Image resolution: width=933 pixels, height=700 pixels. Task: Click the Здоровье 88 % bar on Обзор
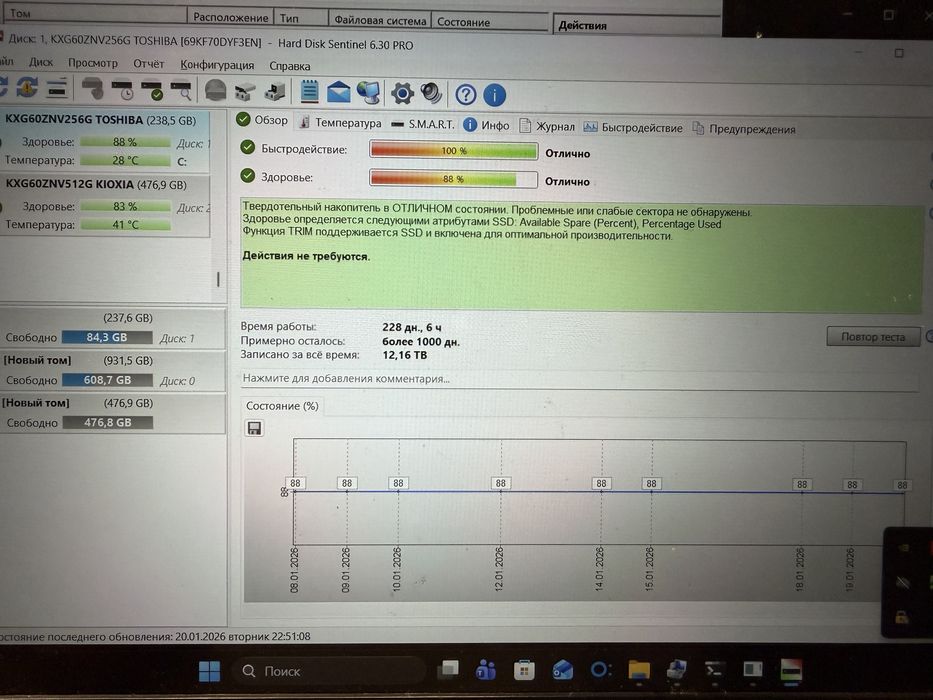(x=453, y=179)
